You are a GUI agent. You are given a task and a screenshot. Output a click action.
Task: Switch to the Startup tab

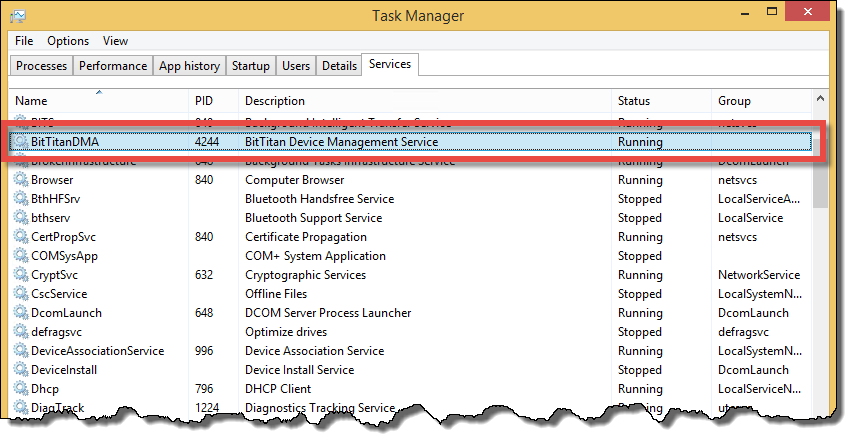pyautogui.click(x=250, y=66)
